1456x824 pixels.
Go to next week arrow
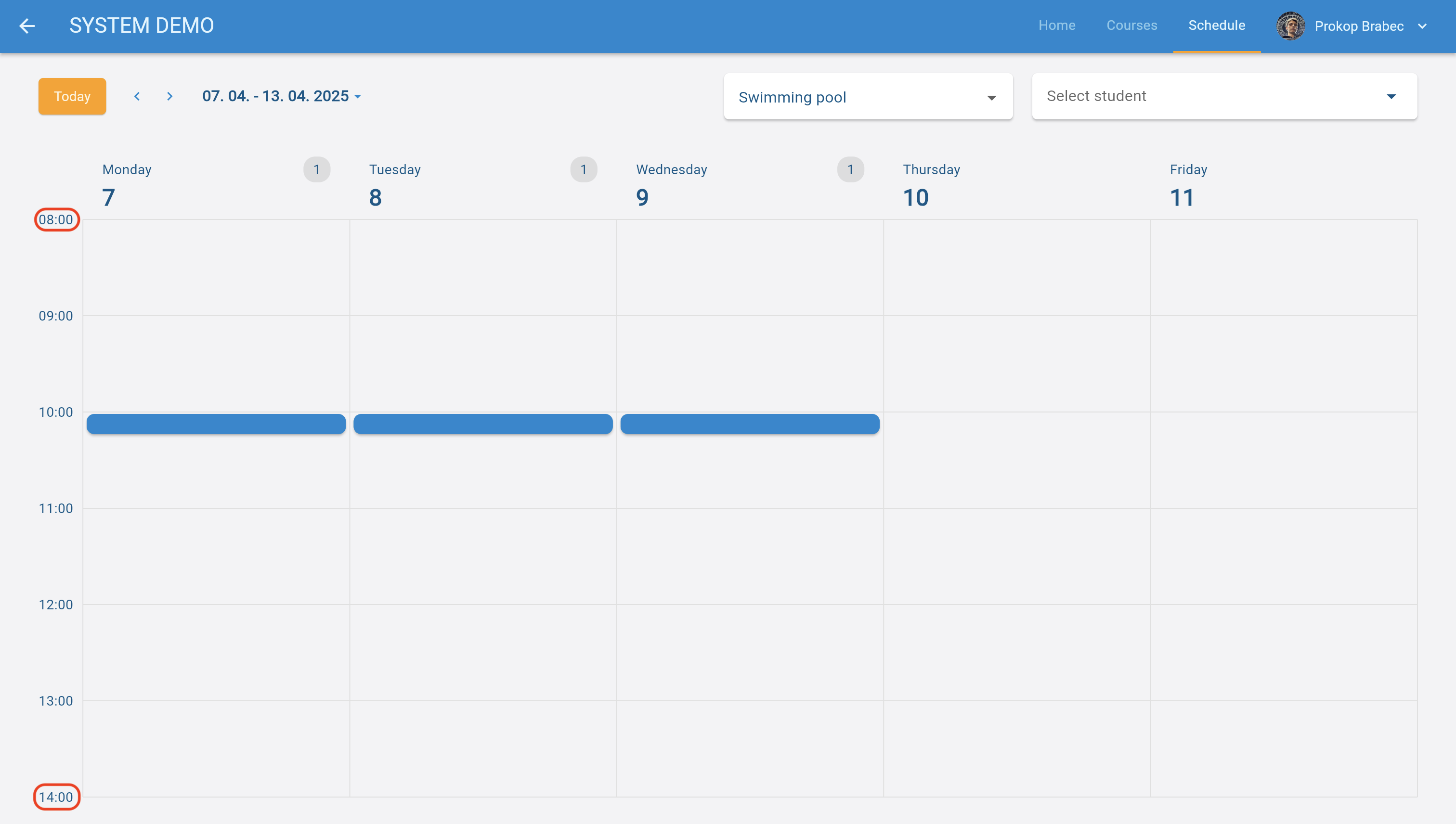point(169,96)
